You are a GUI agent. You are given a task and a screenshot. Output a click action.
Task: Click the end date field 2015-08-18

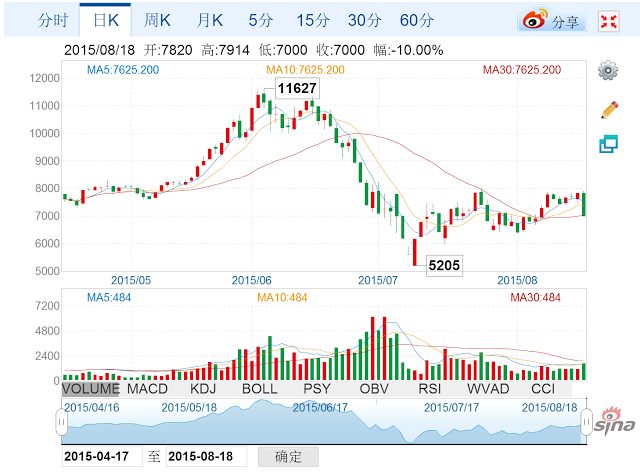pos(206,456)
